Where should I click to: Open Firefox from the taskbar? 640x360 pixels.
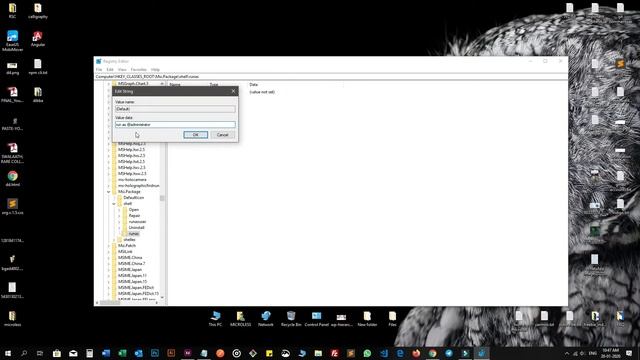[x=416, y=353]
